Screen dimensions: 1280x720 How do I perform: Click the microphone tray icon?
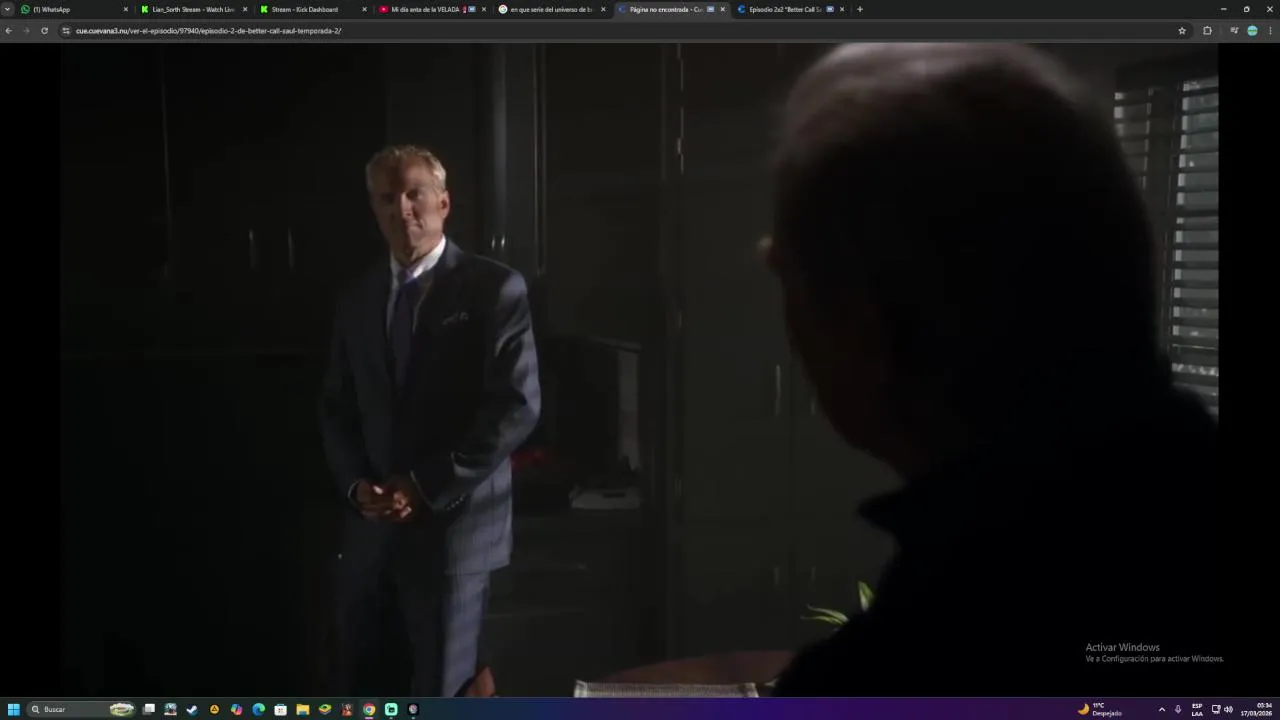tap(1178, 709)
